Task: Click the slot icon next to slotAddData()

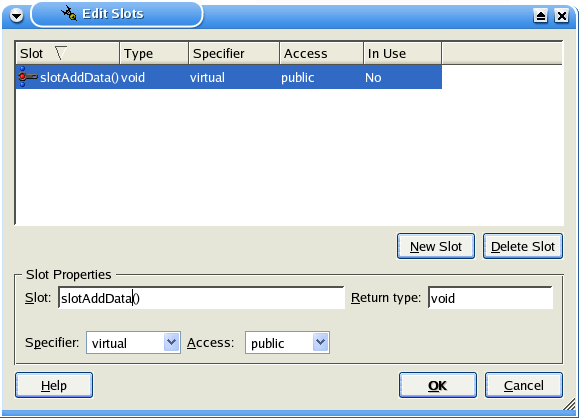Action: [28, 77]
